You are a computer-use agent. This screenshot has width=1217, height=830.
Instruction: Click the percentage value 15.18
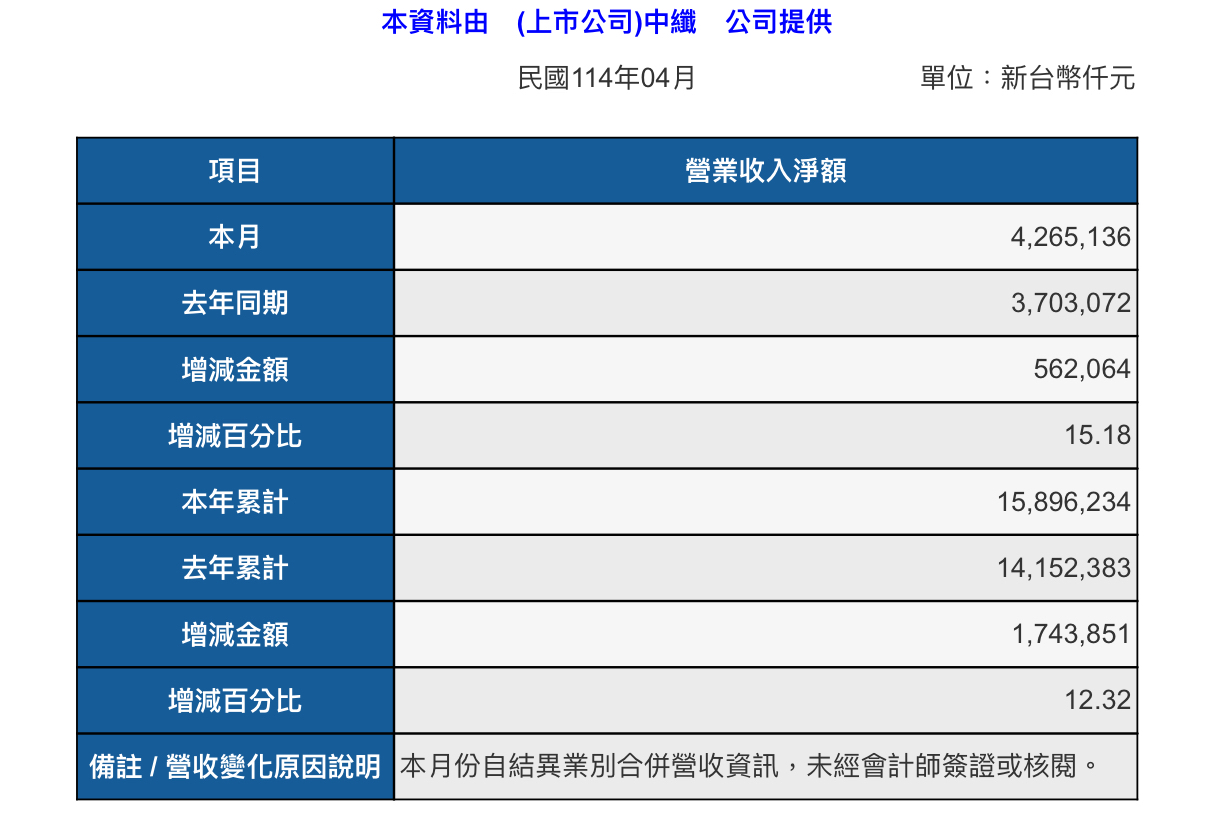(1098, 435)
